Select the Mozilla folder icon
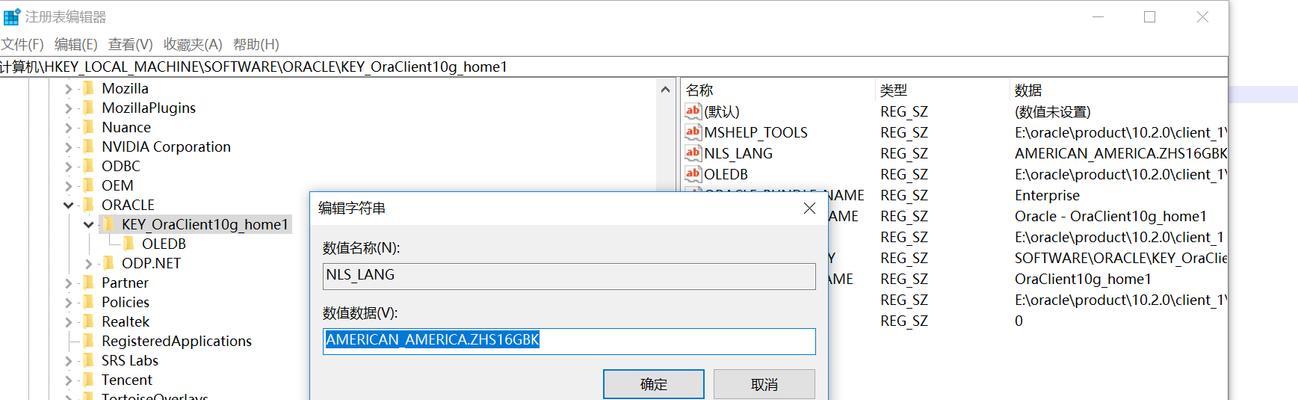The height and width of the screenshot is (400, 1298). 88,88
